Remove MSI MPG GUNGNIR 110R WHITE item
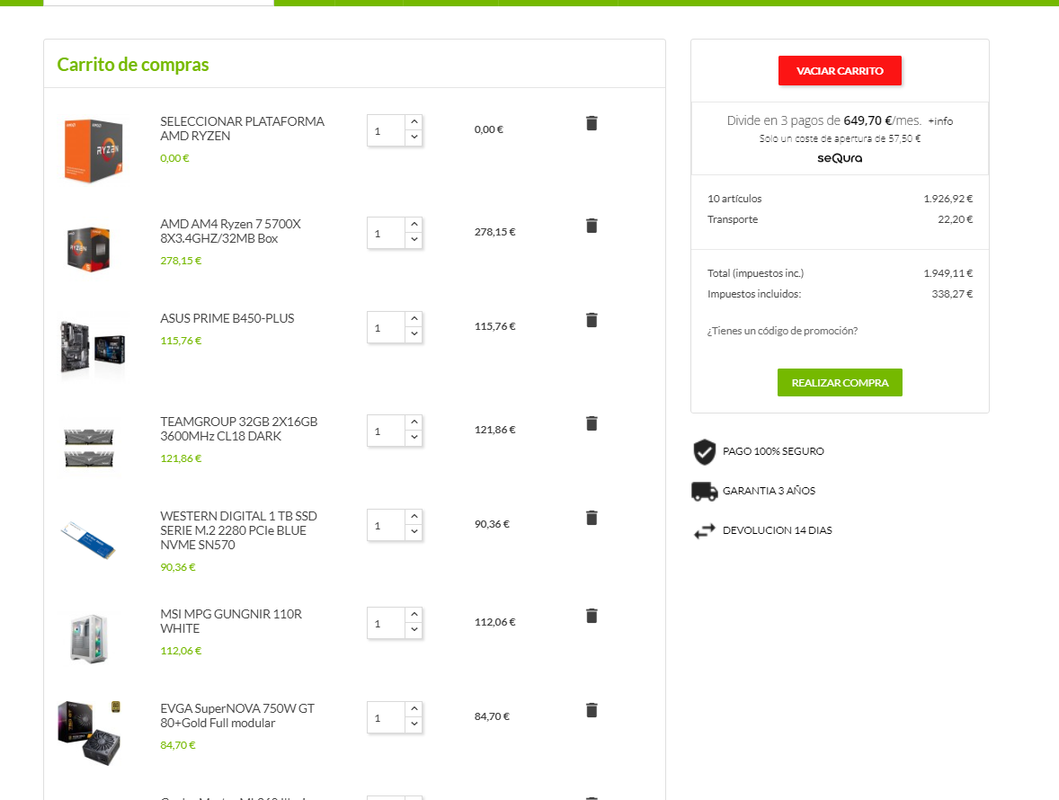 592,616
